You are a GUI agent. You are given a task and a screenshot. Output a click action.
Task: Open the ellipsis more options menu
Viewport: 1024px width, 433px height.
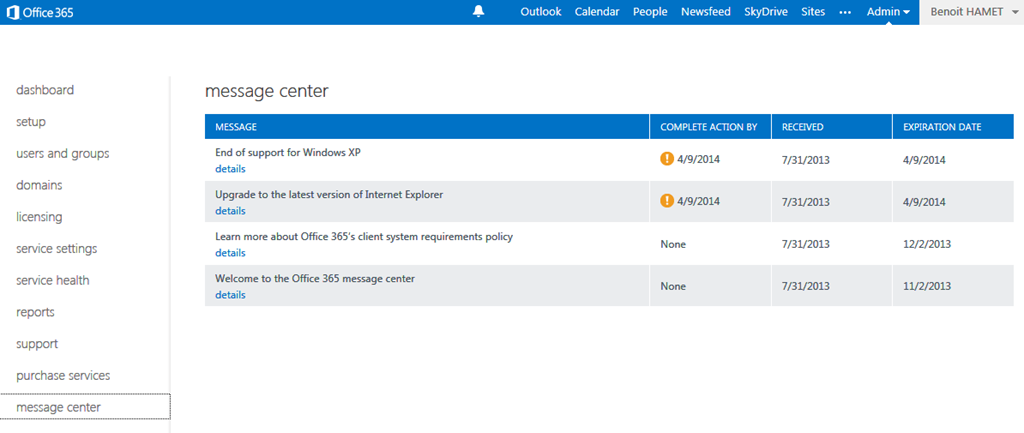[845, 12]
